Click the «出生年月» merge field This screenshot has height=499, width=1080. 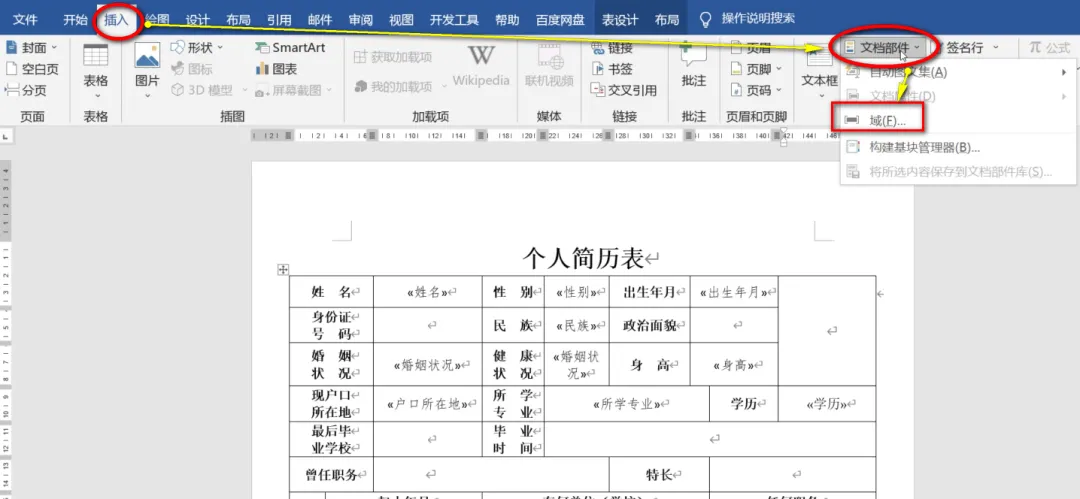coord(734,292)
